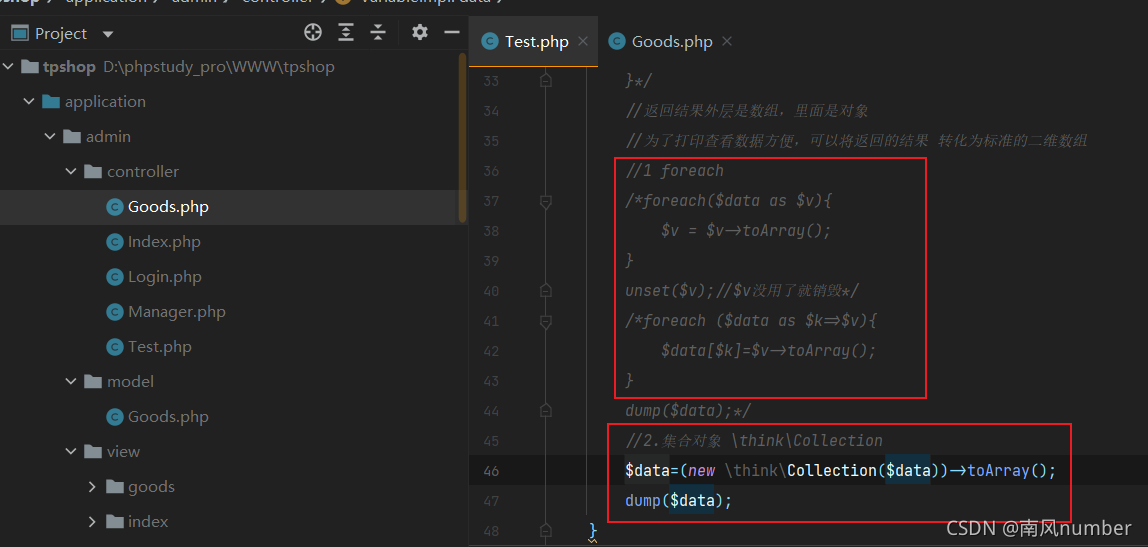Click the Collapse All icon in Project panel

(x=378, y=32)
